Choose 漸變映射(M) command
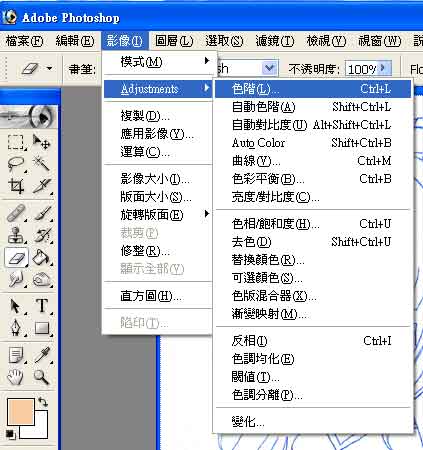 (x=313, y=314)
